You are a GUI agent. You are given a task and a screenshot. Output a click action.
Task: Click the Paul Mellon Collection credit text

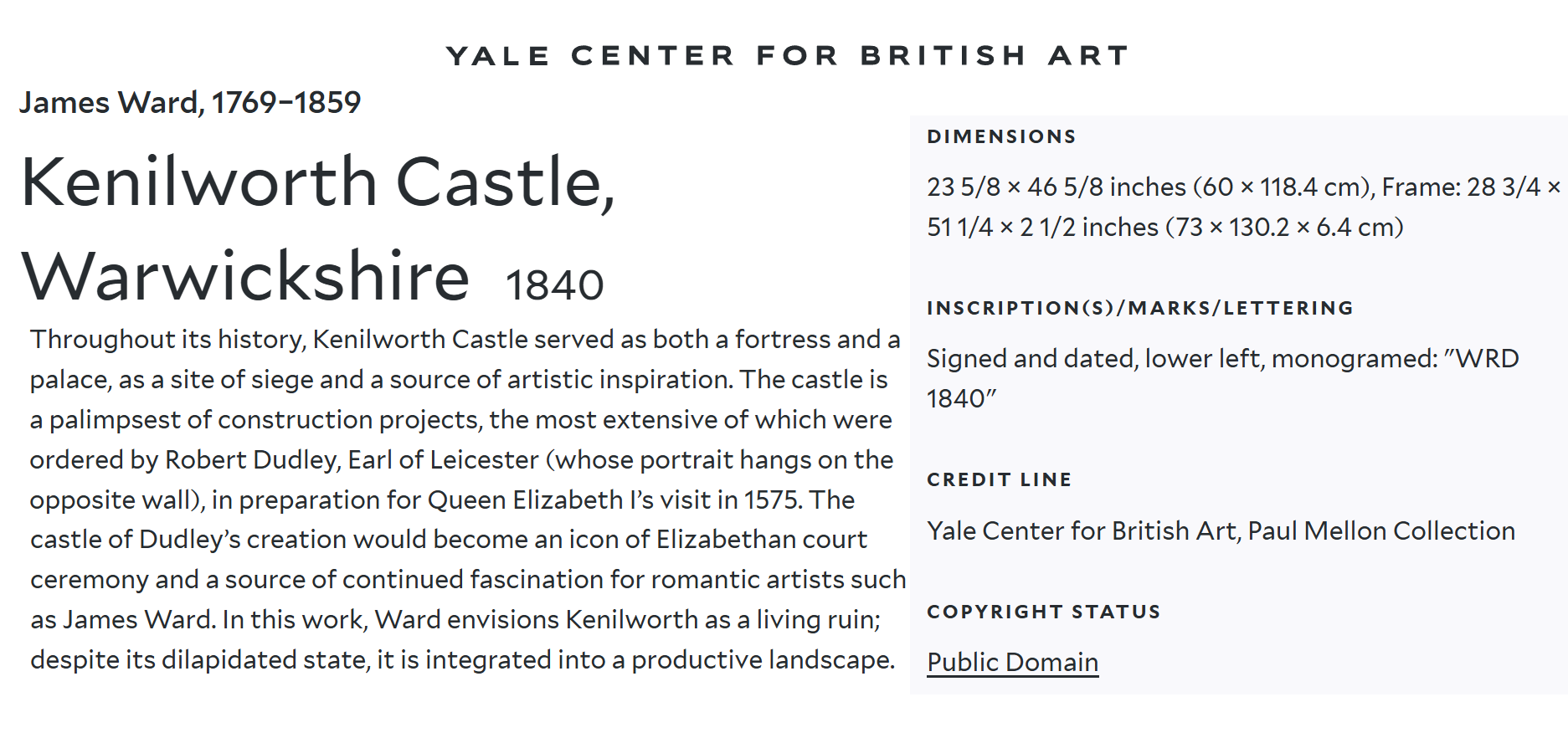[1381, 531]
